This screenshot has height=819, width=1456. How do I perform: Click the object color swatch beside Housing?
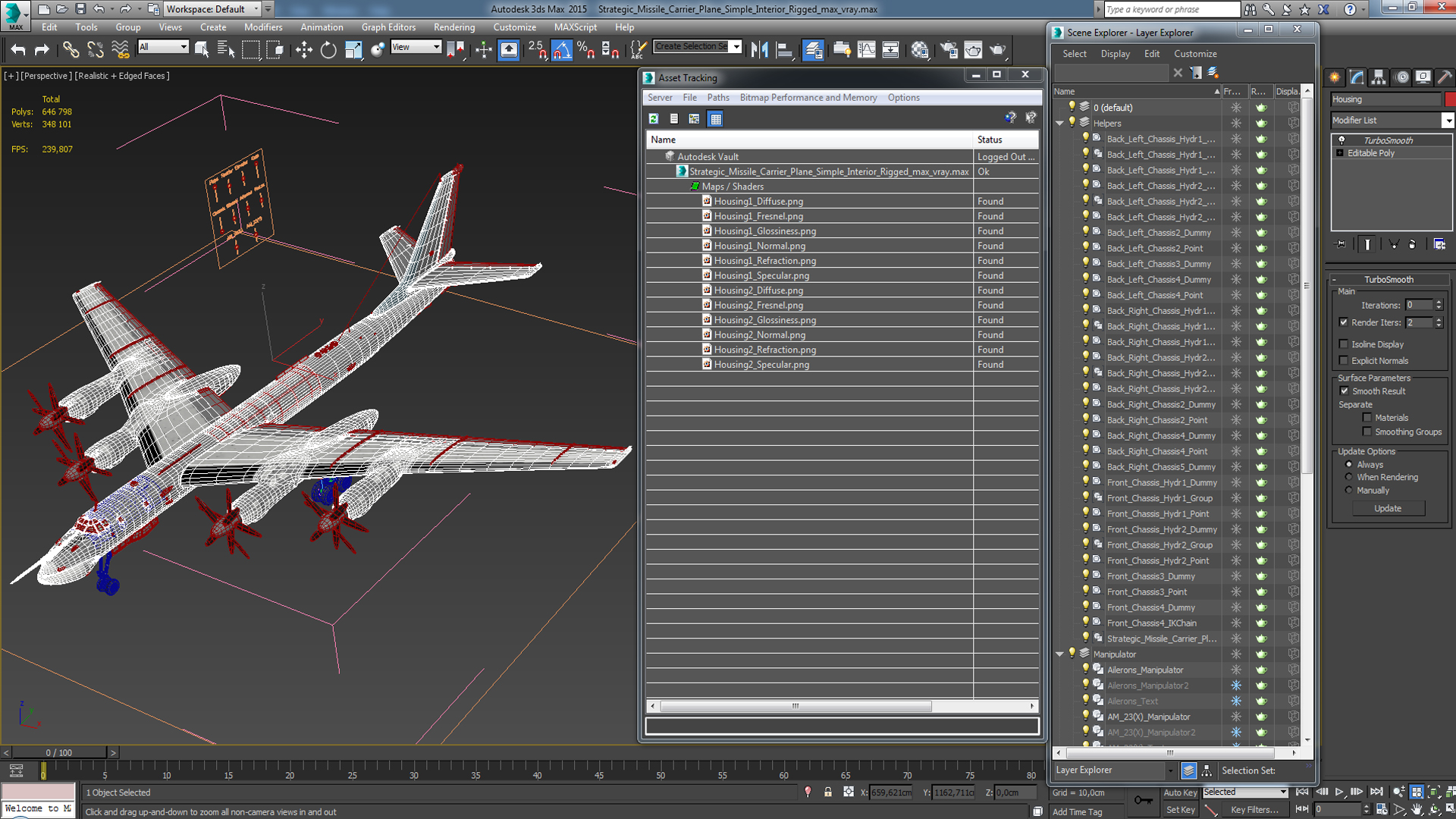coord(1450,99)
